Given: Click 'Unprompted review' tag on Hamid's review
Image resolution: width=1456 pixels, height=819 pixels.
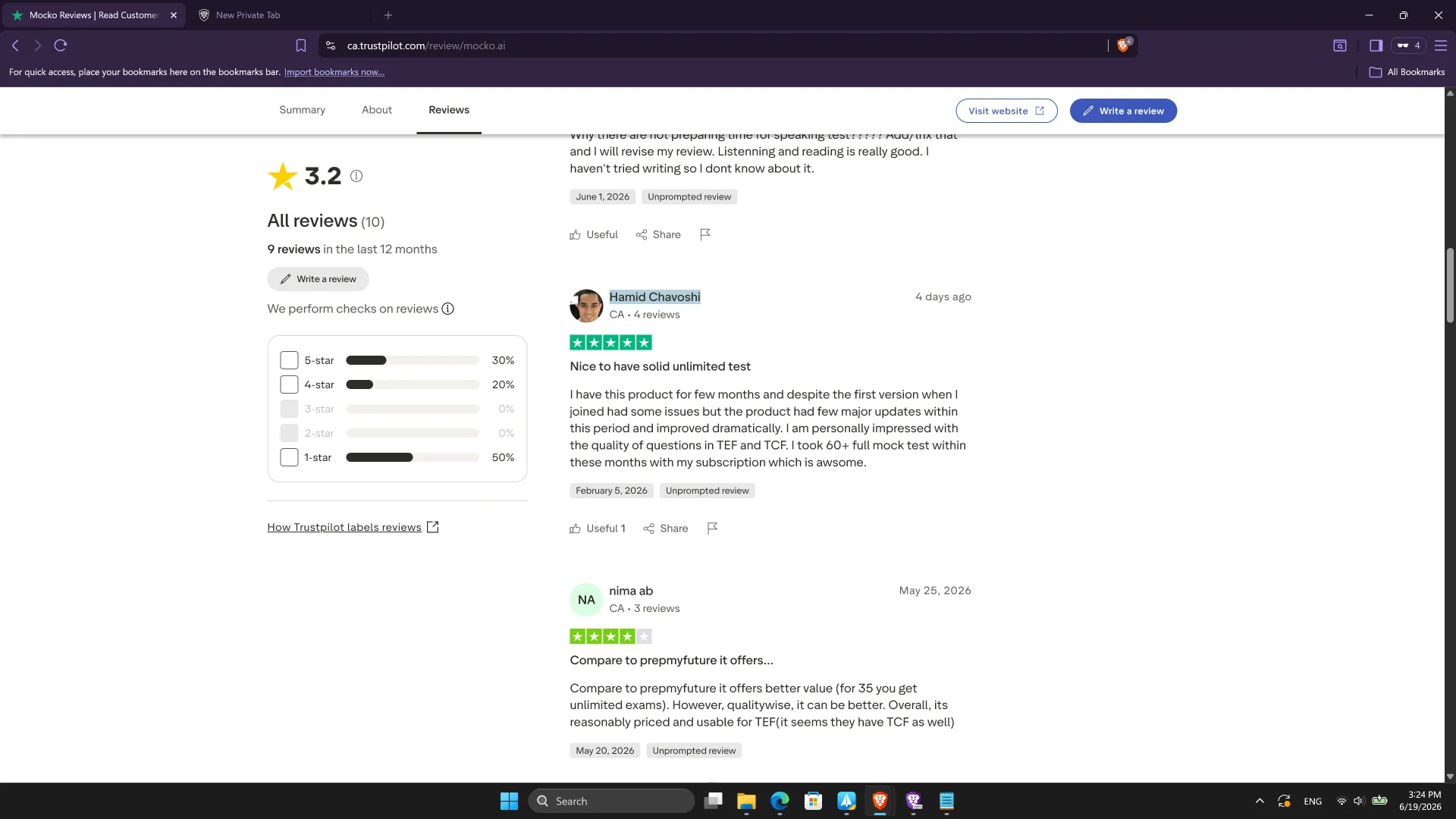Looking at the screenshot, I should (707, 491).
